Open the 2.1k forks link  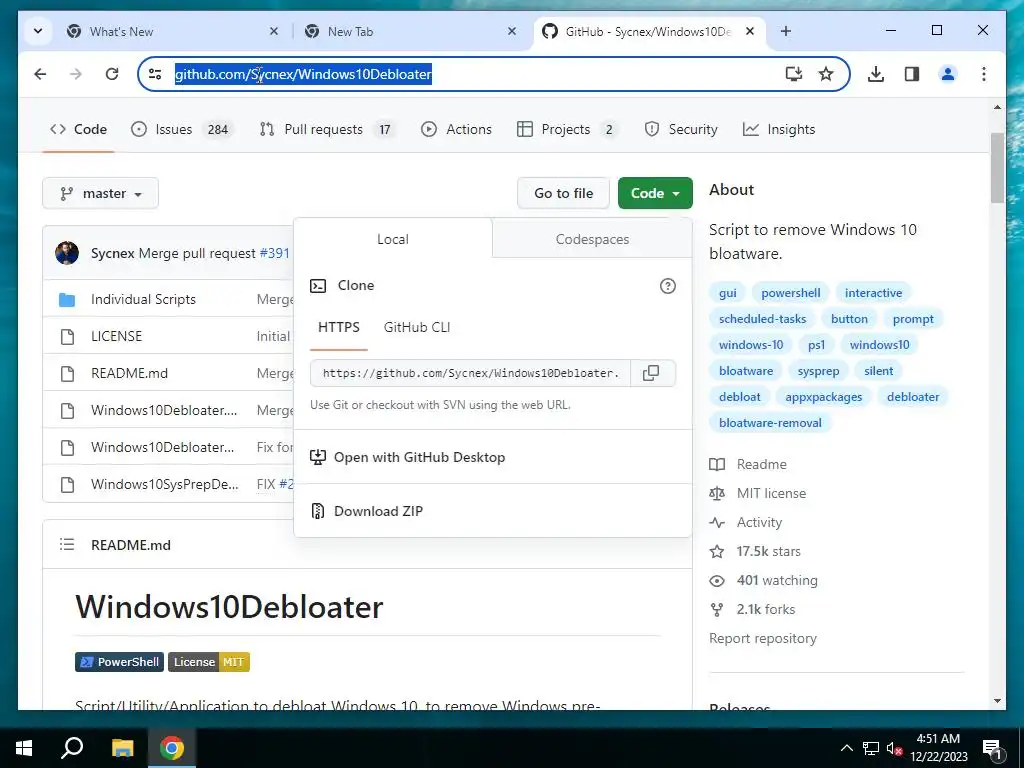click(752, 609)
